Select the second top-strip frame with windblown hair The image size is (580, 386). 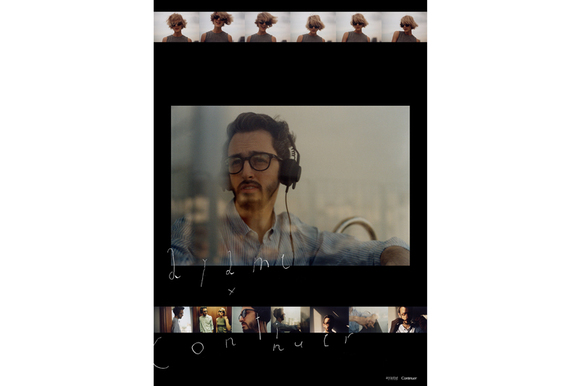coord(222,27)
